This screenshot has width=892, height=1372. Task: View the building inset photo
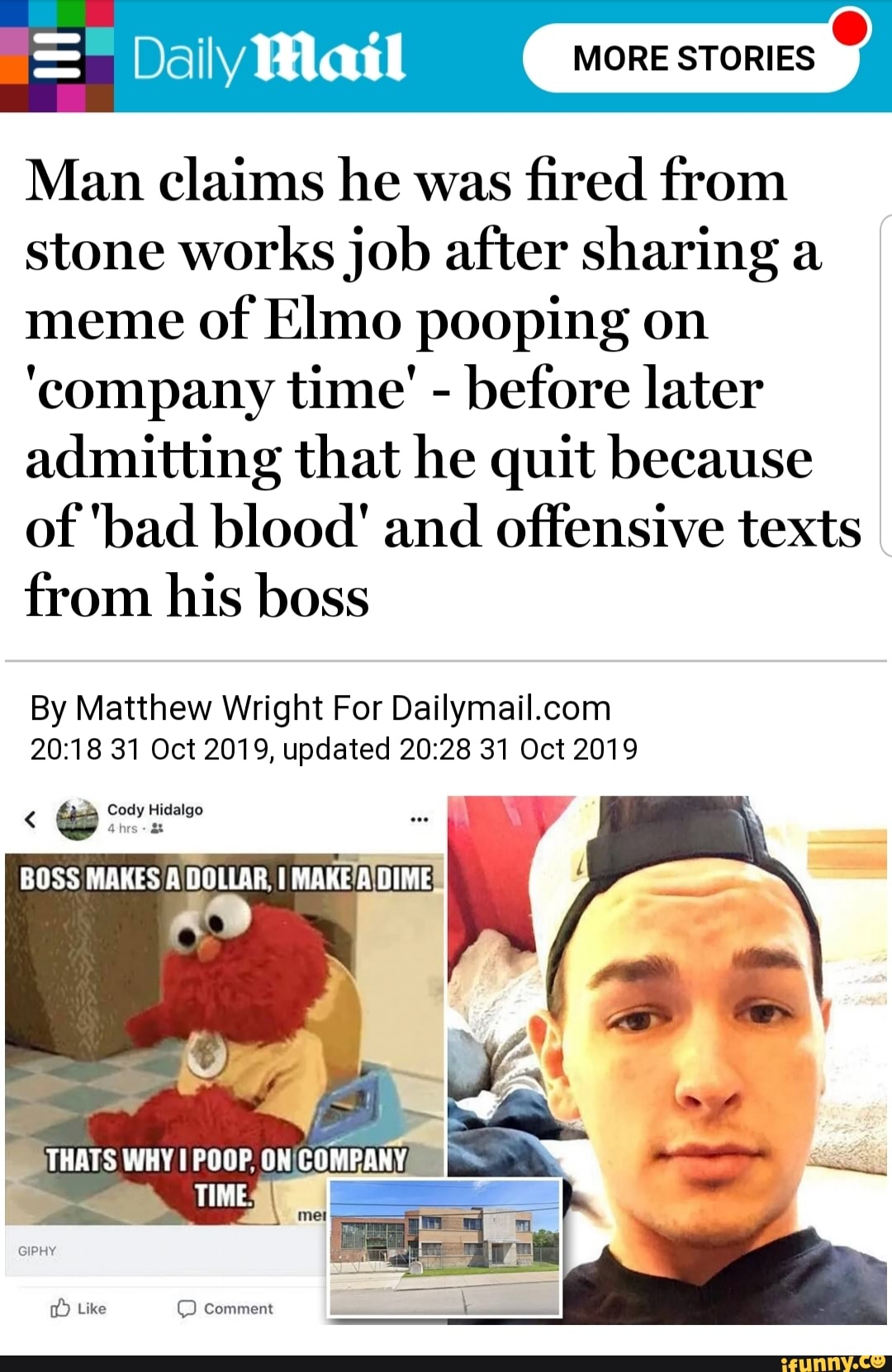pos(445,1247)
